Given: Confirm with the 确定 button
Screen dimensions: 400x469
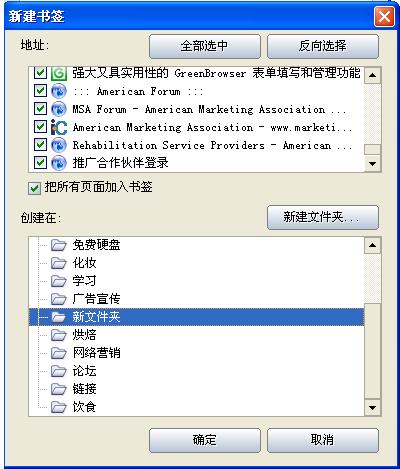Looking at the screenshot, I should (205, 440).
